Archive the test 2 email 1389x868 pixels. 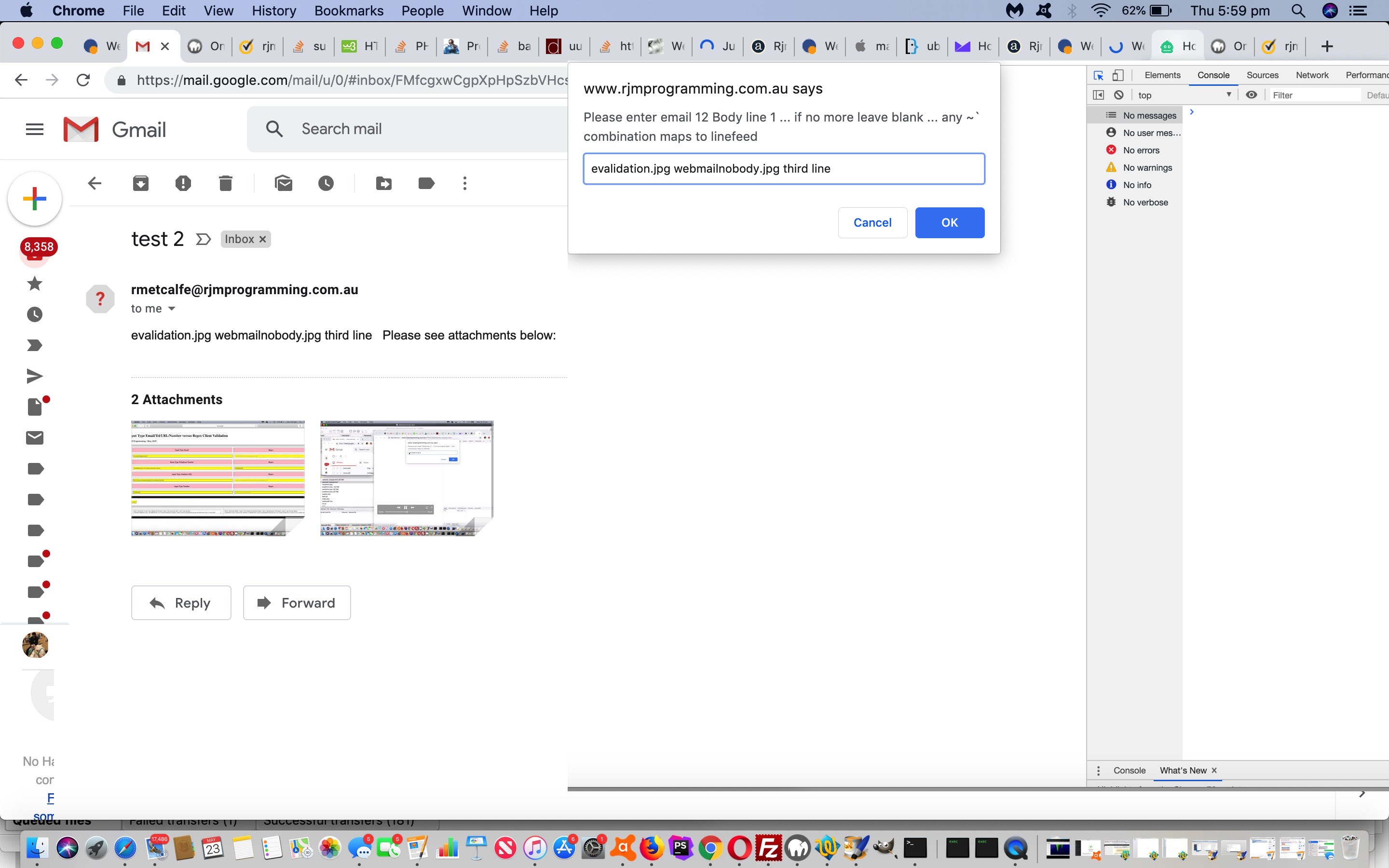tap(141, 184)
